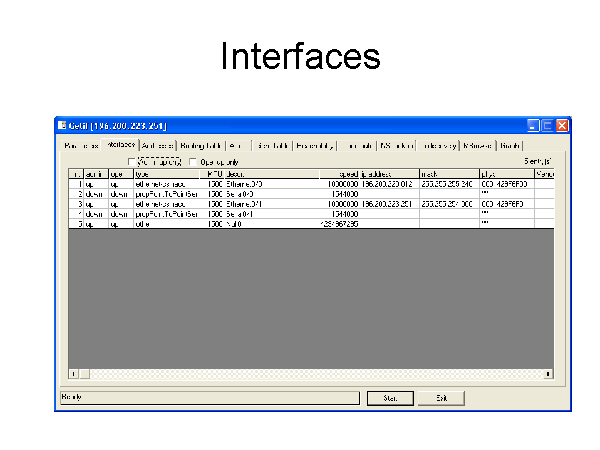Toggle the Oper up only checkbox
The height and width of the screenshot is (450, 600).
[x=193, y=161]
